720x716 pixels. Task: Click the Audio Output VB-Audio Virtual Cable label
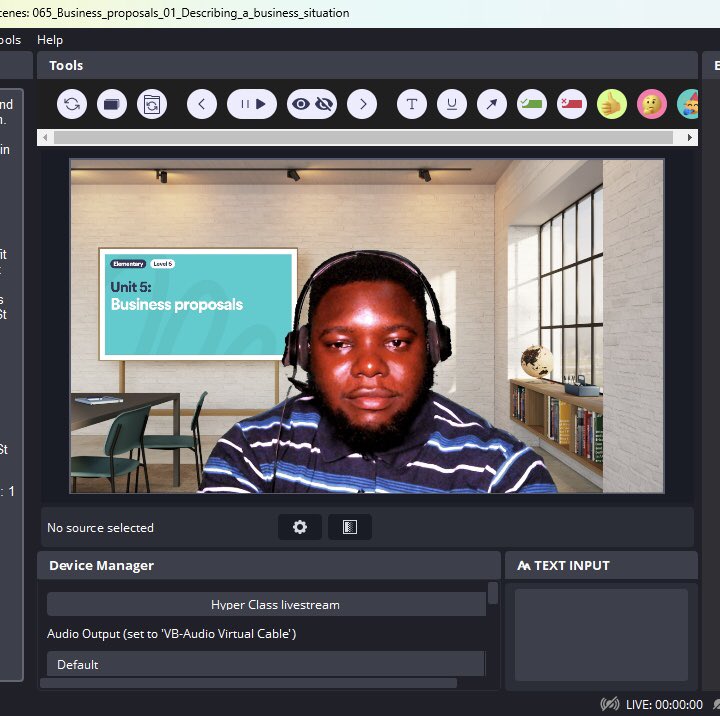pos(172,634)
